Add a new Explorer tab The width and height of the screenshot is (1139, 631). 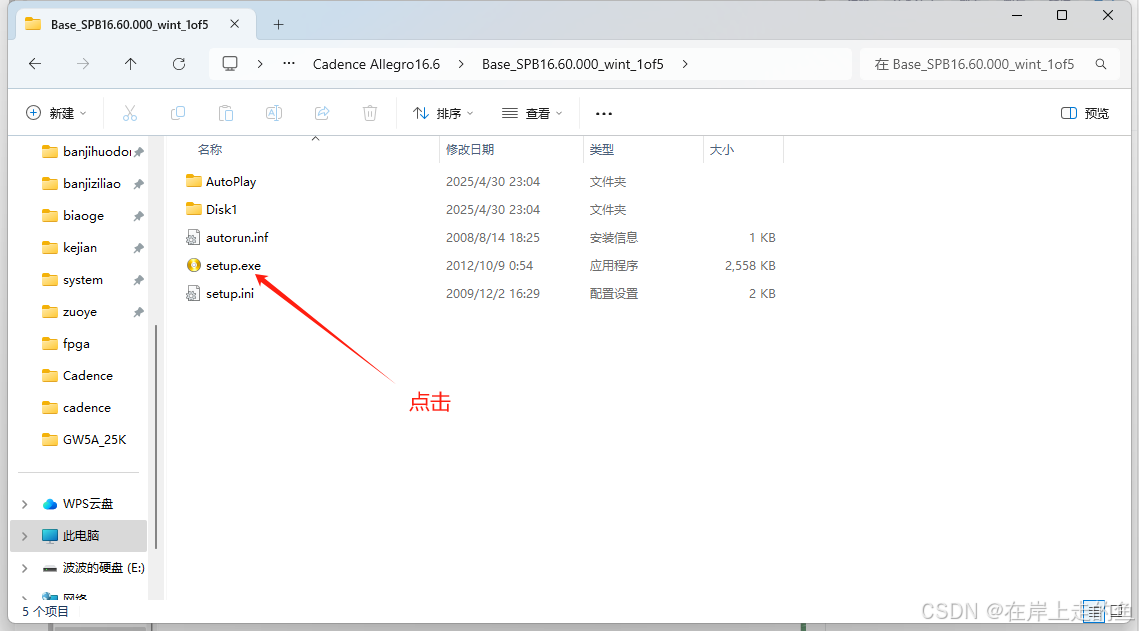pyautogui.click(x=278, y=25)
